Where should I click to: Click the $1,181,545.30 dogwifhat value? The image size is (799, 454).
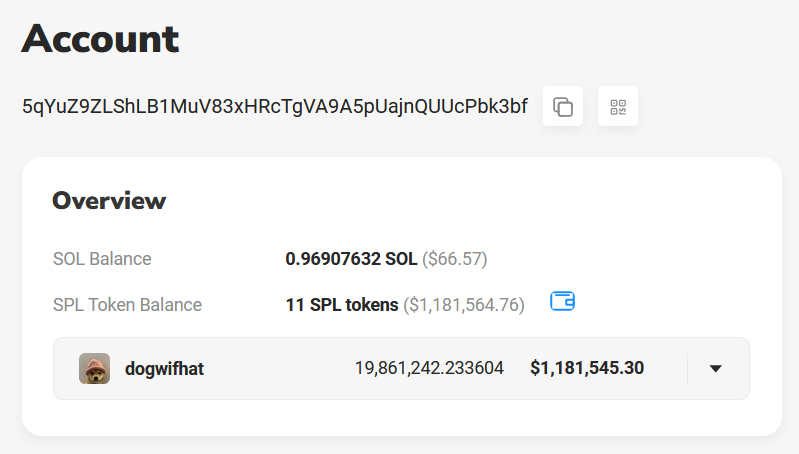point(587,368)
